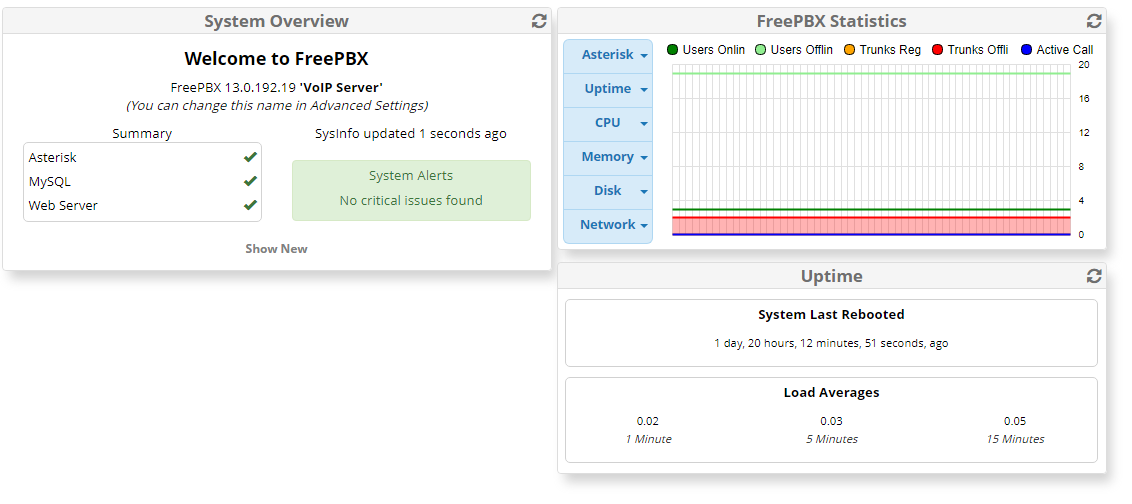Click the System Overview panel title
Image resolution: width=1132 pixels, height=504 pixels.
tap(277, 21)
